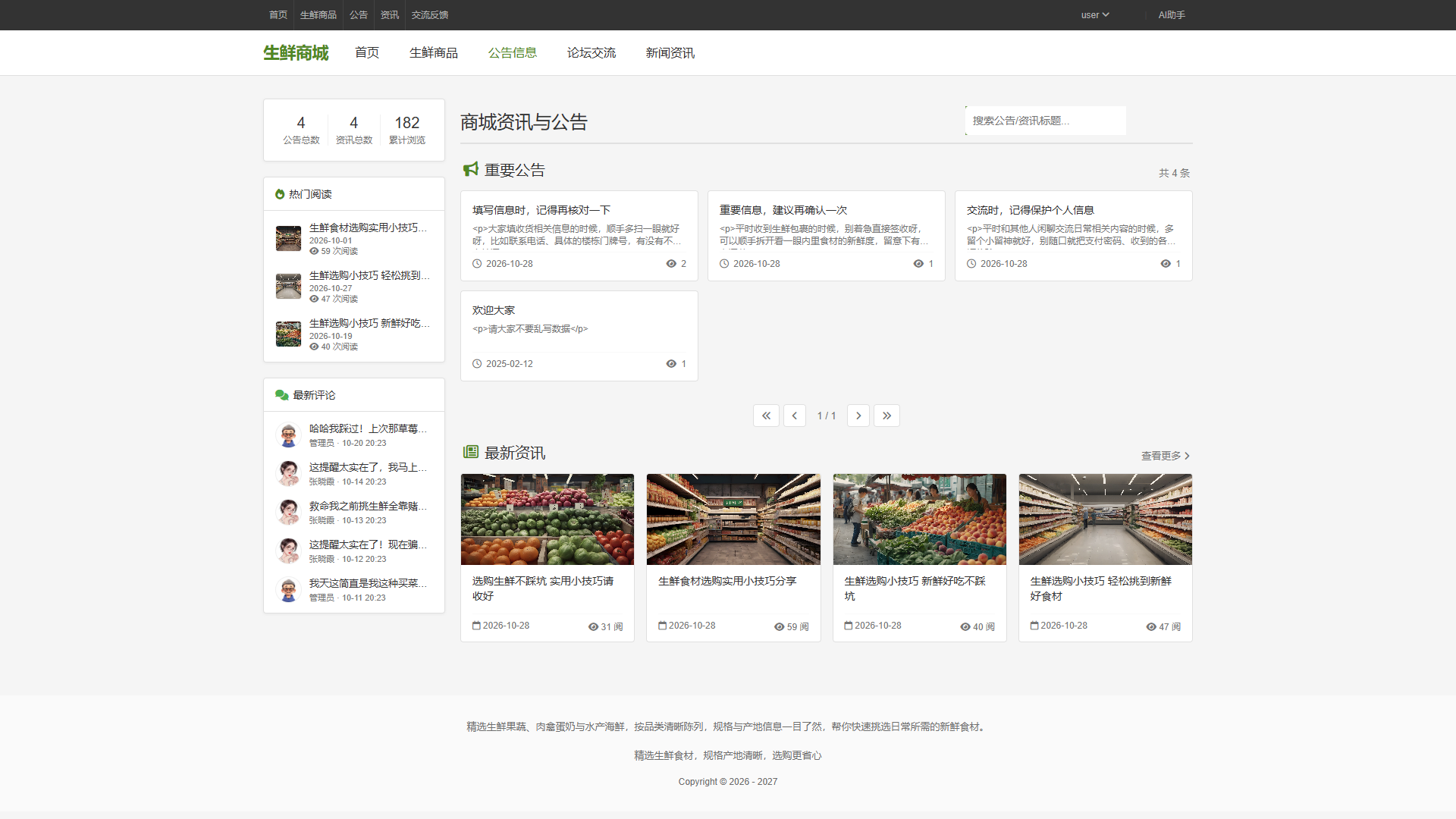This screenshot has width=1456, height=819.
Task: Focus the 搜索公告/资讯标题 search field
Action: pos(1046,121)
